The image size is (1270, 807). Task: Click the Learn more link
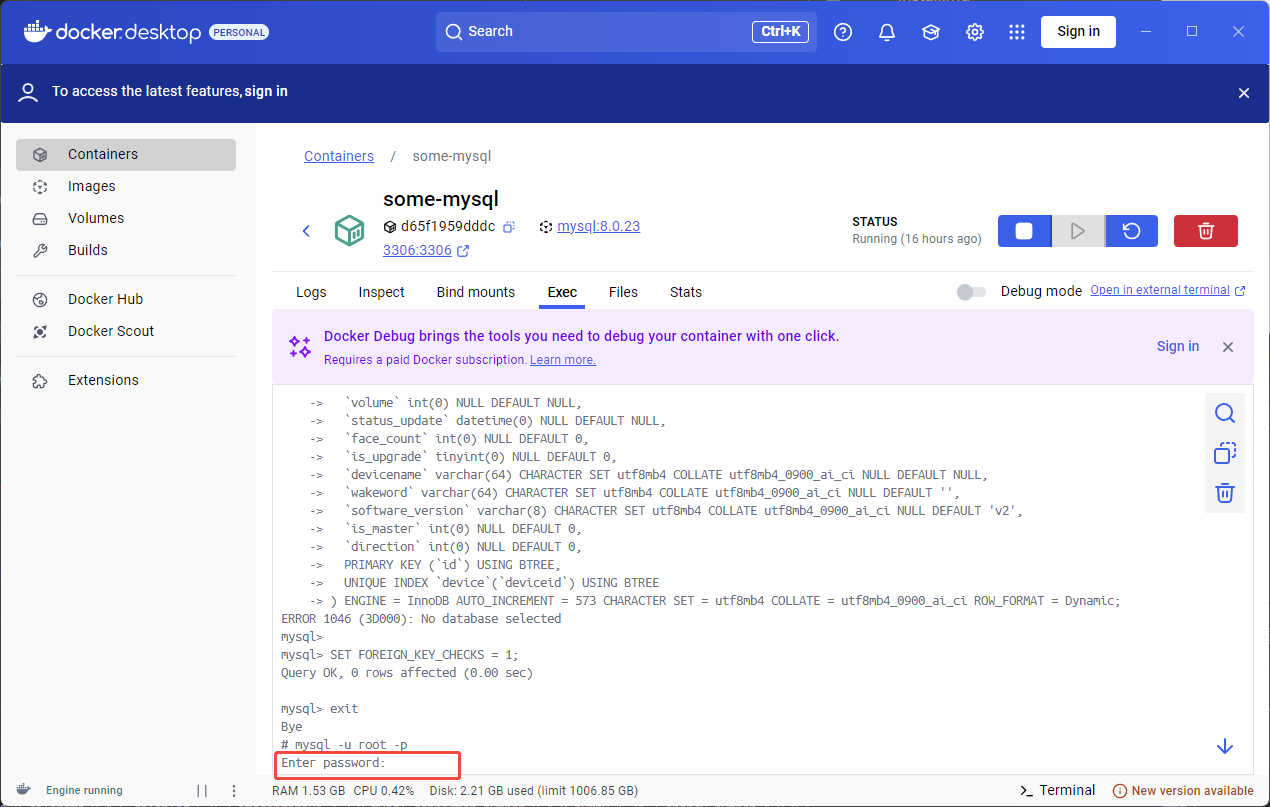click(563, 360)
